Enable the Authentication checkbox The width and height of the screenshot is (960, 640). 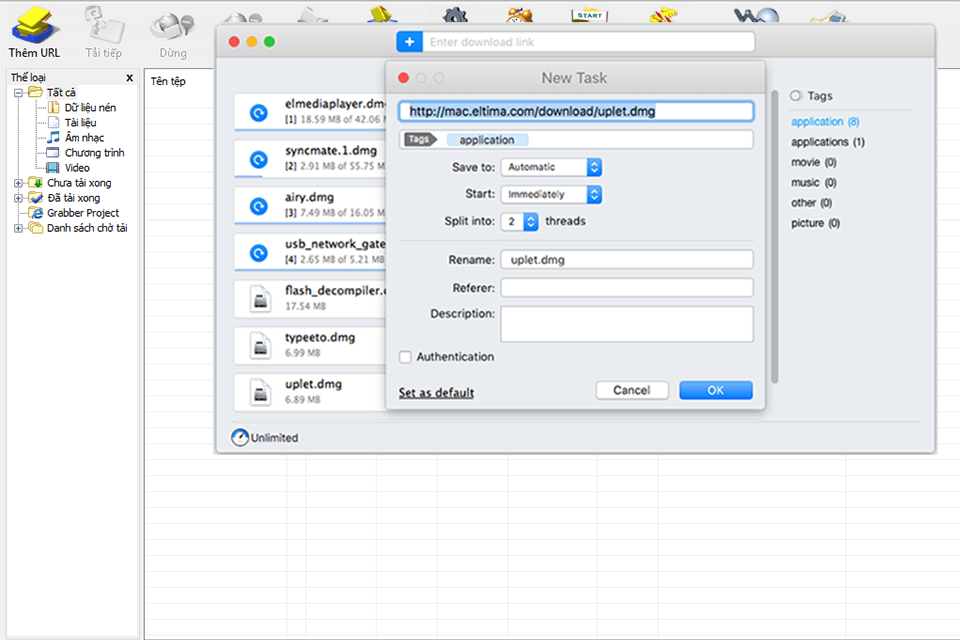pyautogui.click(x=406, y=357)
